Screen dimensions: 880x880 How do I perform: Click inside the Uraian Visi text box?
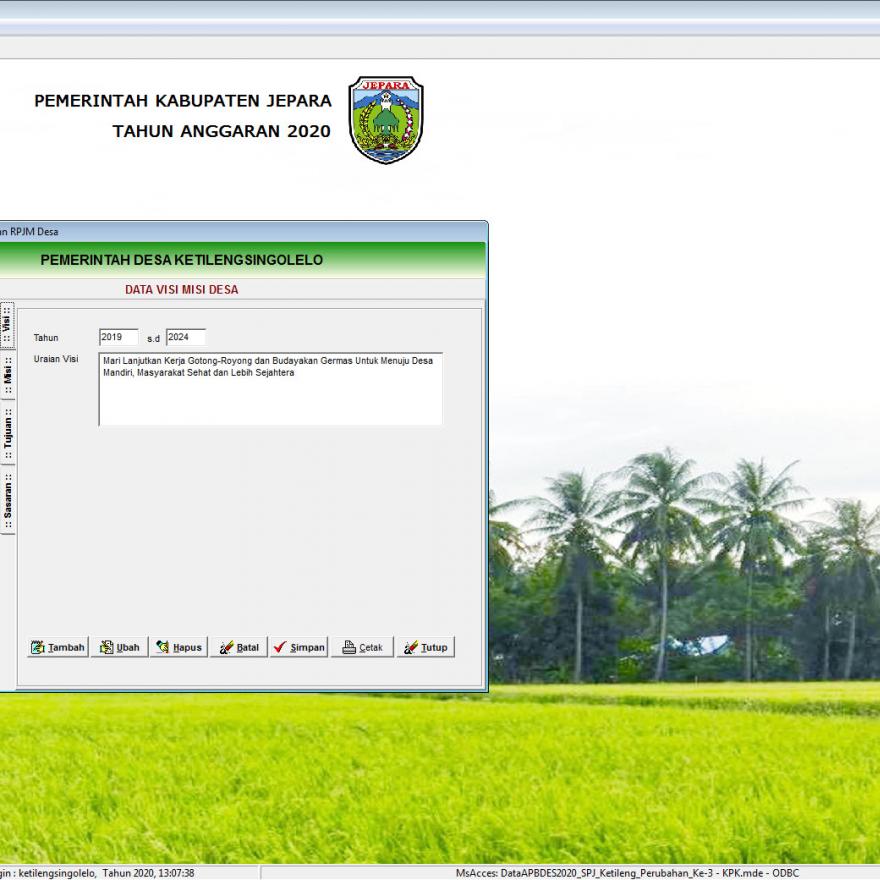(271, 389)
